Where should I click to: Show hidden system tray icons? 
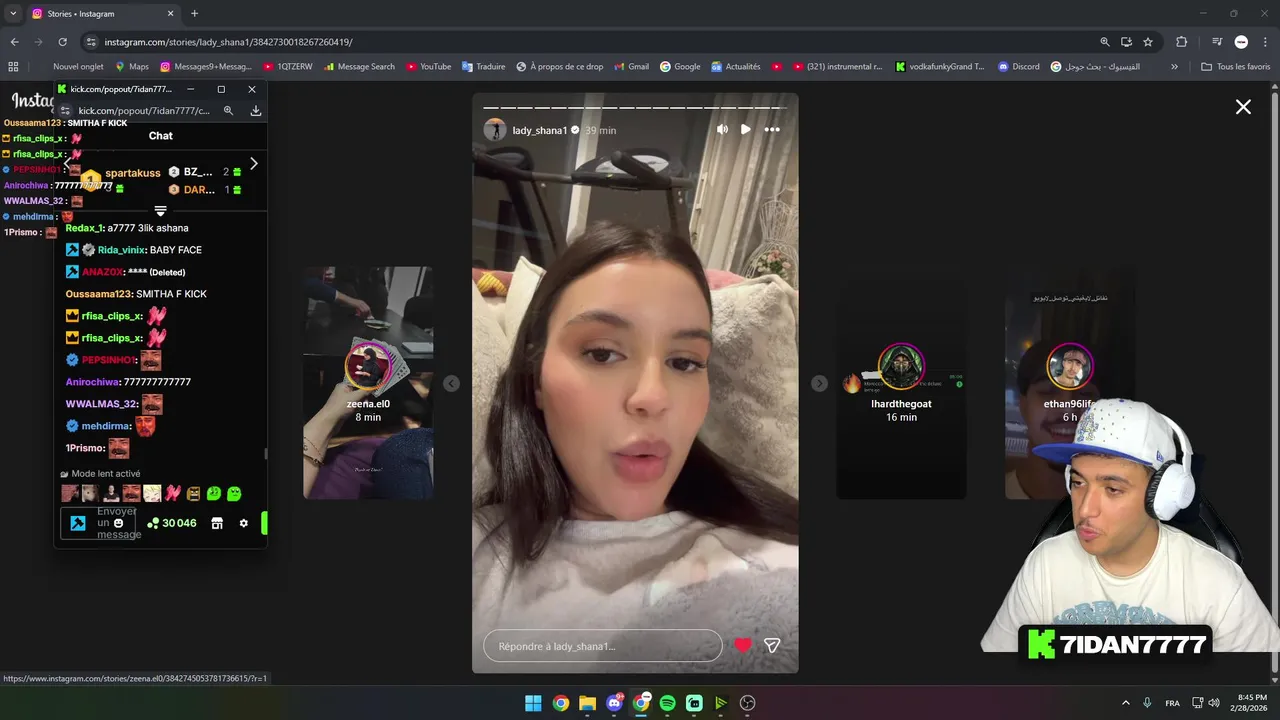pyautogui.click(x=1125, y=703)
